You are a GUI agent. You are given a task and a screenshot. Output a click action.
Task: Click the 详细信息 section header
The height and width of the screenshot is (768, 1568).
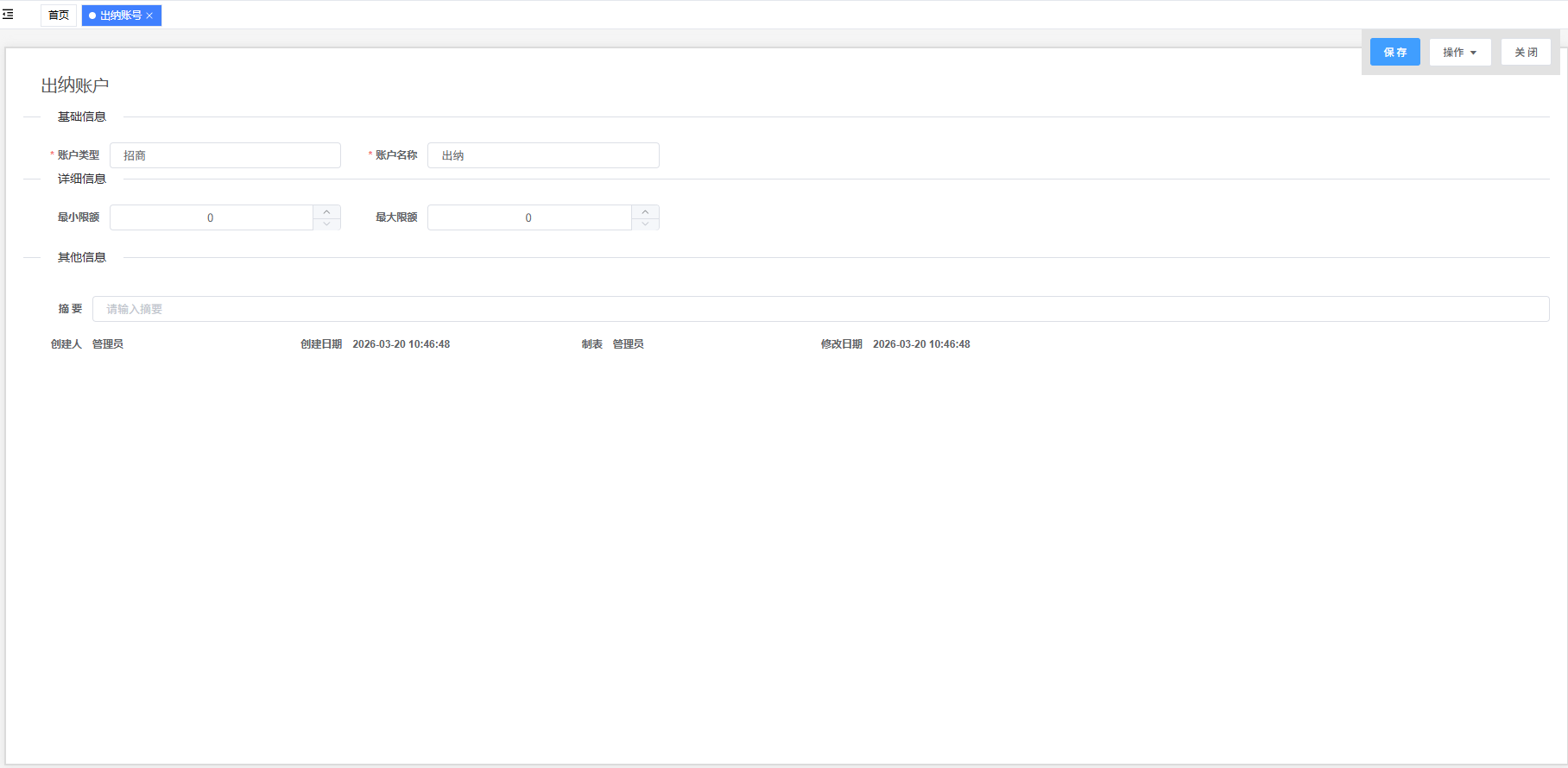click(x=82, y=179)
